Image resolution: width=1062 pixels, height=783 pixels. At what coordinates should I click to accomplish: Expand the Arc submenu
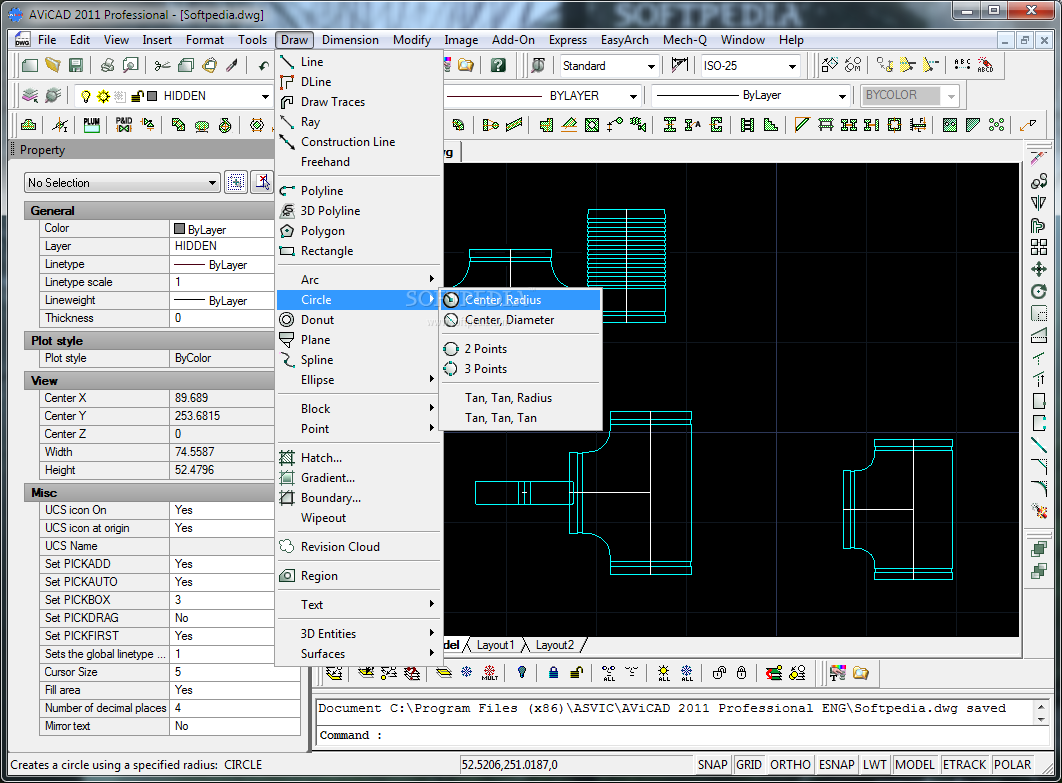(x=359, y=280)
